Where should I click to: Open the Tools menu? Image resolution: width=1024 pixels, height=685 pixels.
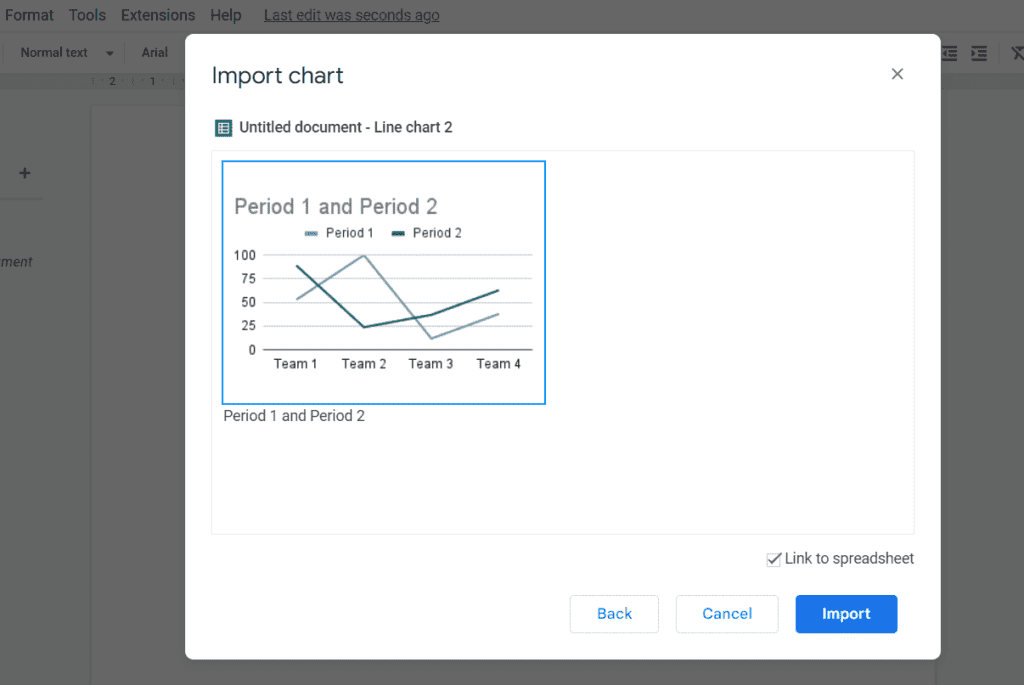pos(88,15)
